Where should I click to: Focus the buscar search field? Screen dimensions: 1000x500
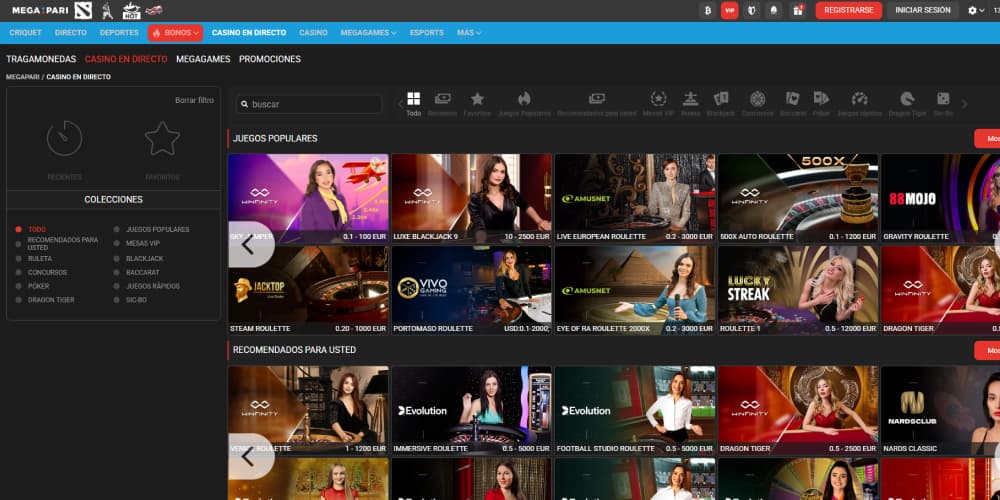tap(309, 104)
